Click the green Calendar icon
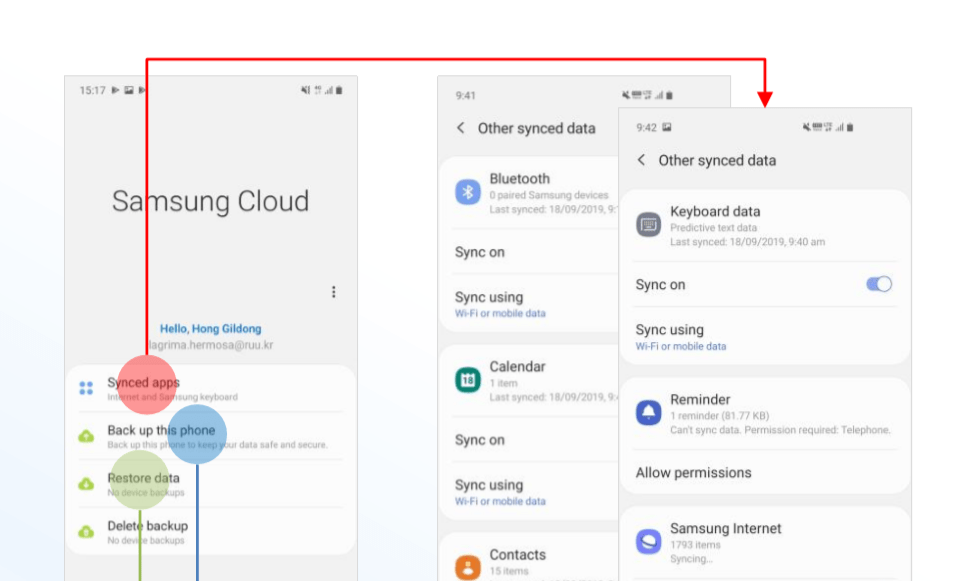Screen dimensions: 958x581 468,380
